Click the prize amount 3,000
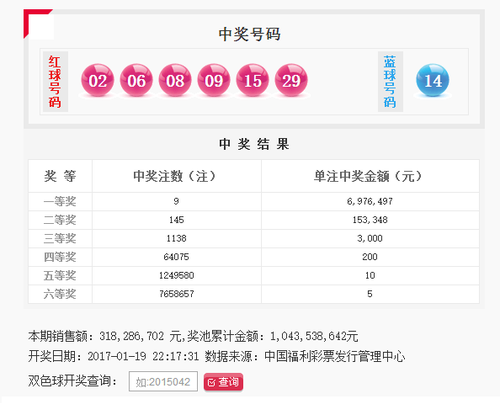Image resolution: width=500 pixels, height=403 pixels. (370, 239)
